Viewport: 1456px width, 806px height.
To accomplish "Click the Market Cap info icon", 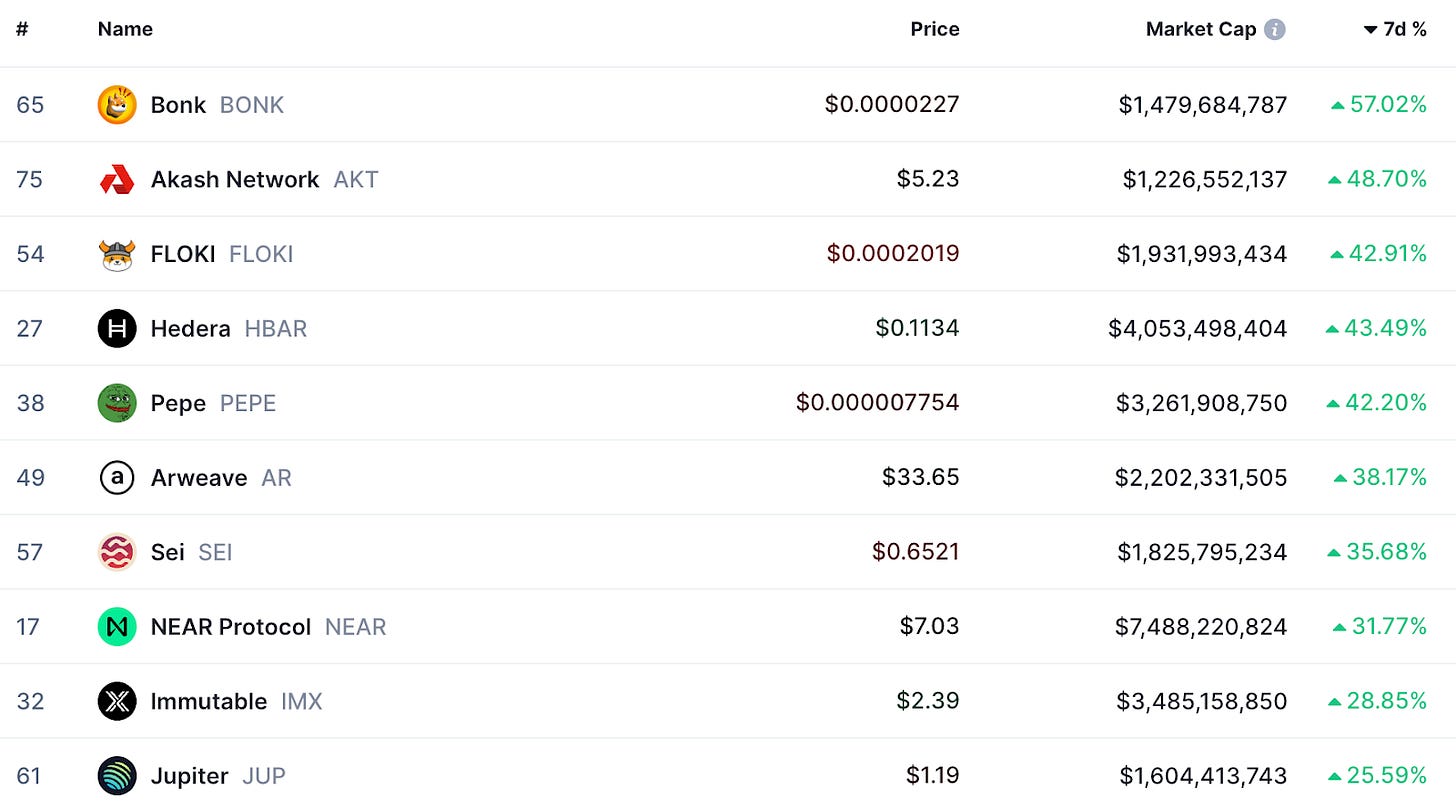I will click(x=1275, y=30).
